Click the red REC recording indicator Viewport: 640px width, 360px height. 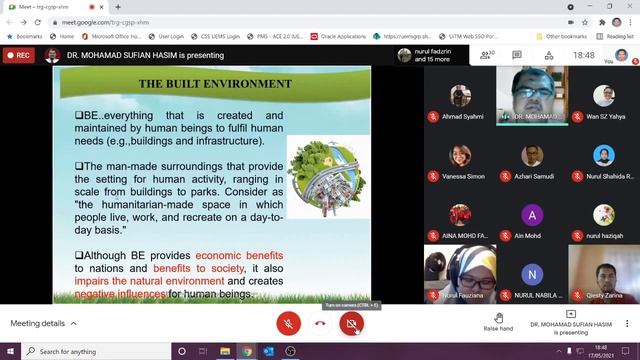point(19,55)
